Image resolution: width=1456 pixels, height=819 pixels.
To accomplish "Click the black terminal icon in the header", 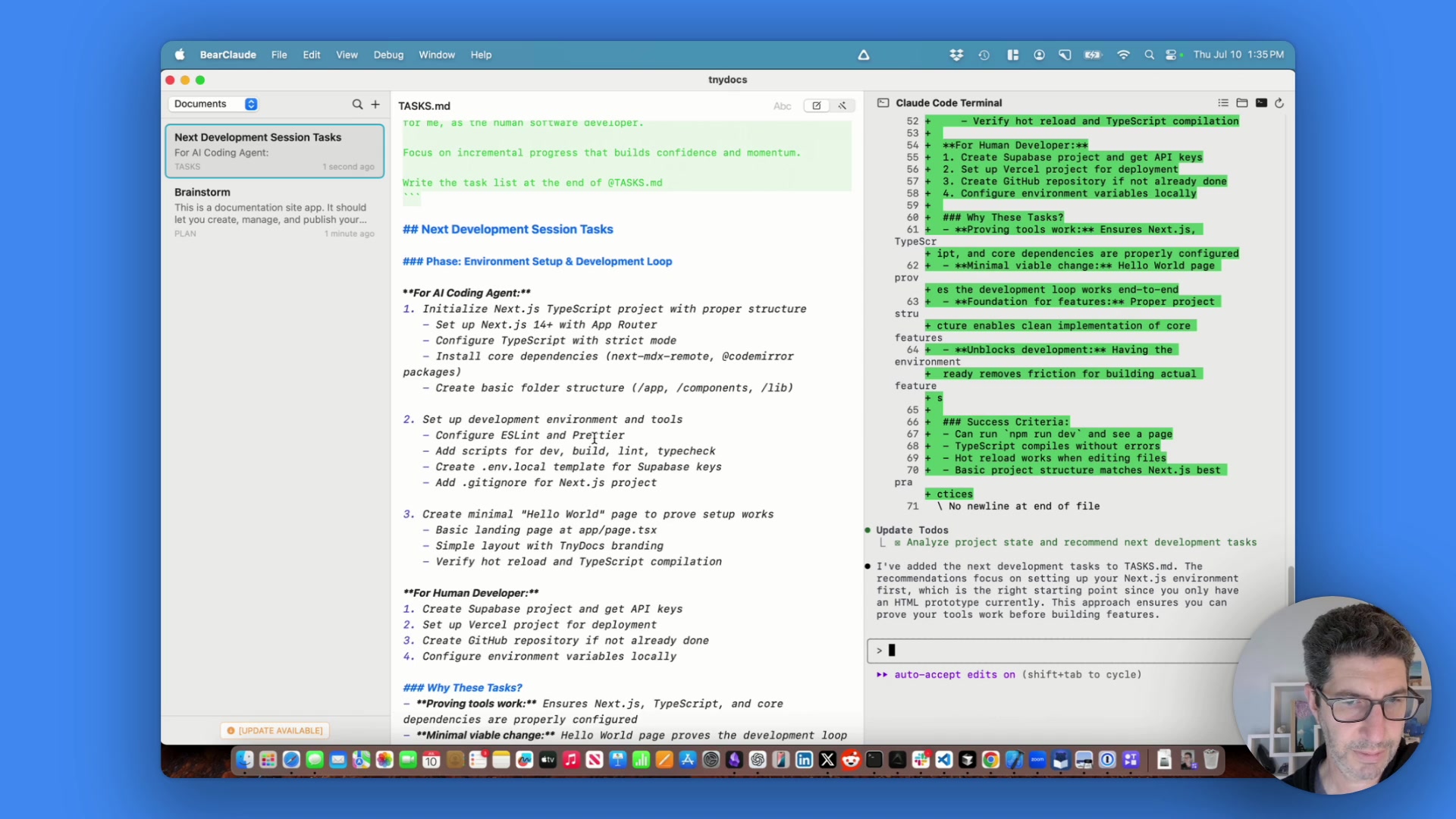I will coord(1261,103).
